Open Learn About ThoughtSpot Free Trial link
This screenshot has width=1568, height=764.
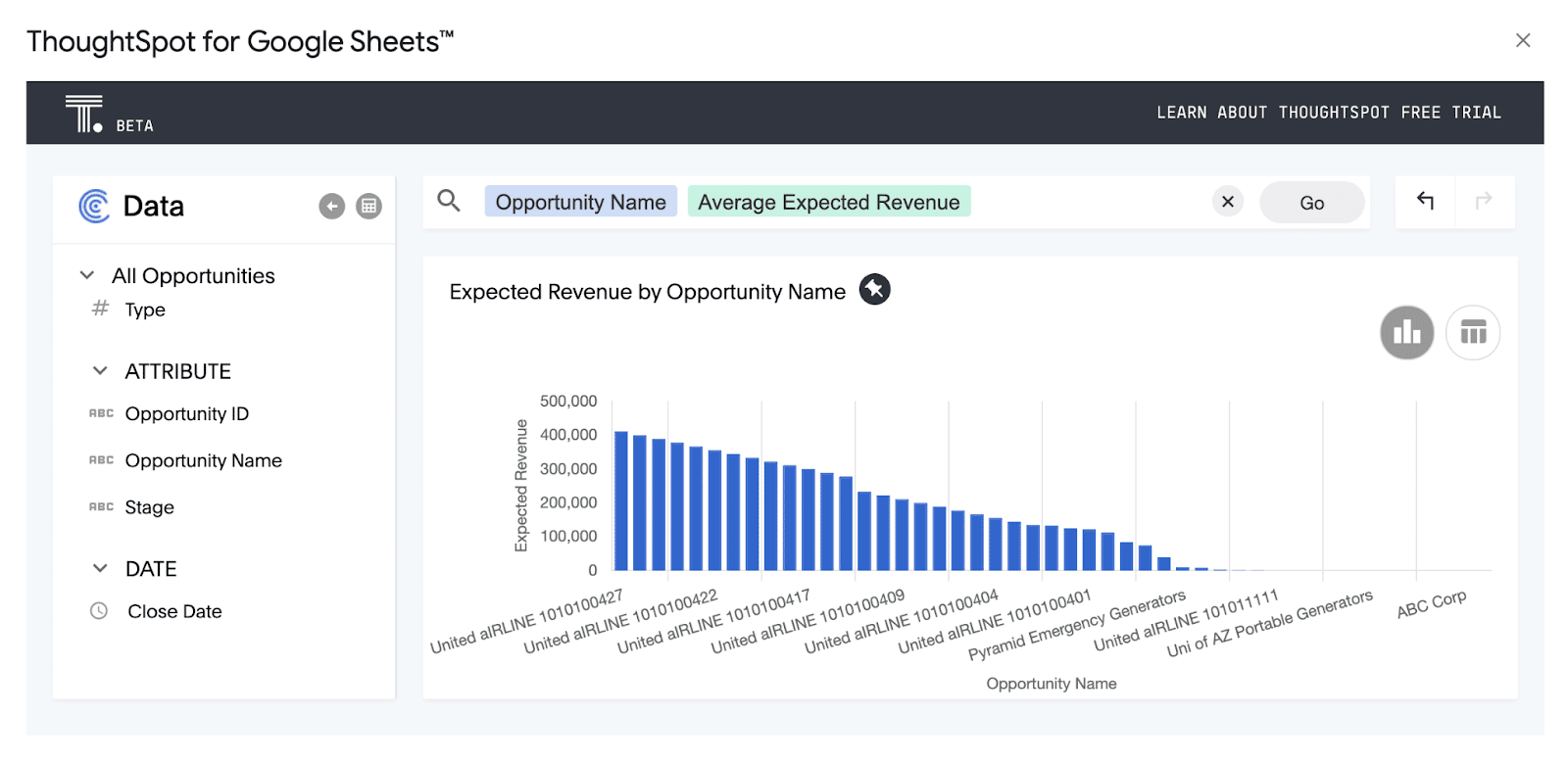(1329, 113)
